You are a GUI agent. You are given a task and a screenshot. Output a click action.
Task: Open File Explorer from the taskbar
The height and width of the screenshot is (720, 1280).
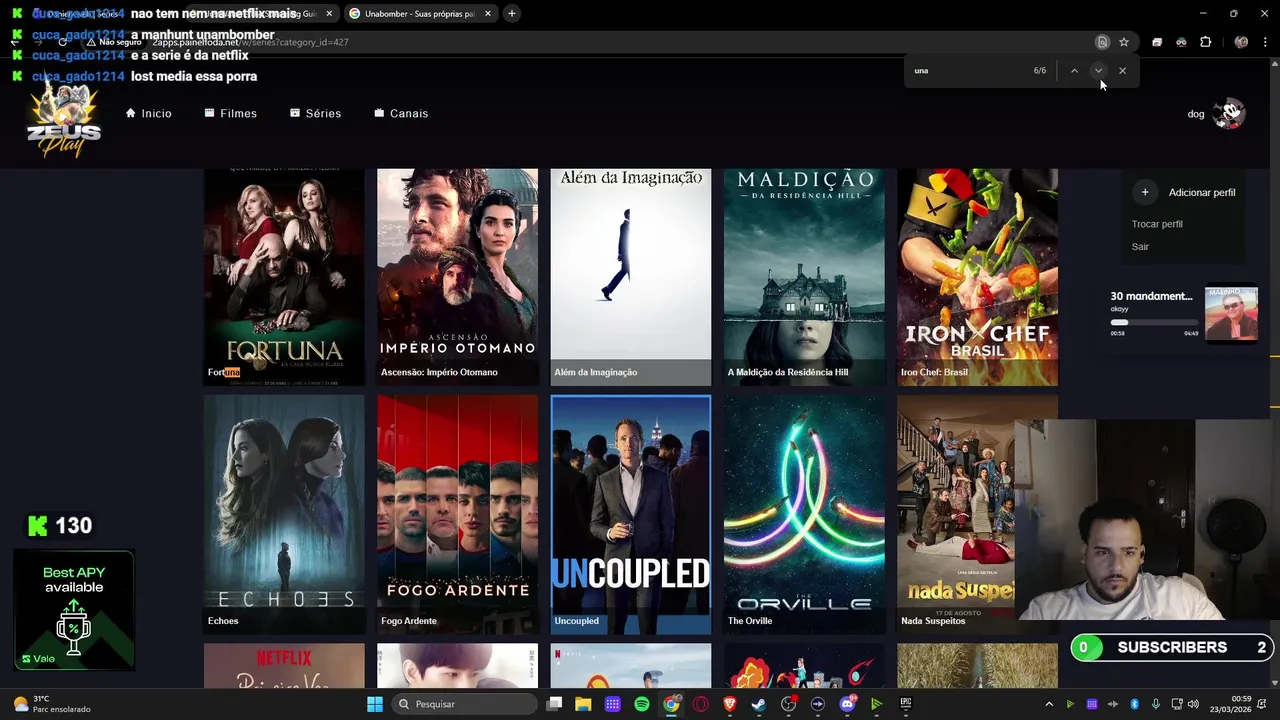[583, 704]
